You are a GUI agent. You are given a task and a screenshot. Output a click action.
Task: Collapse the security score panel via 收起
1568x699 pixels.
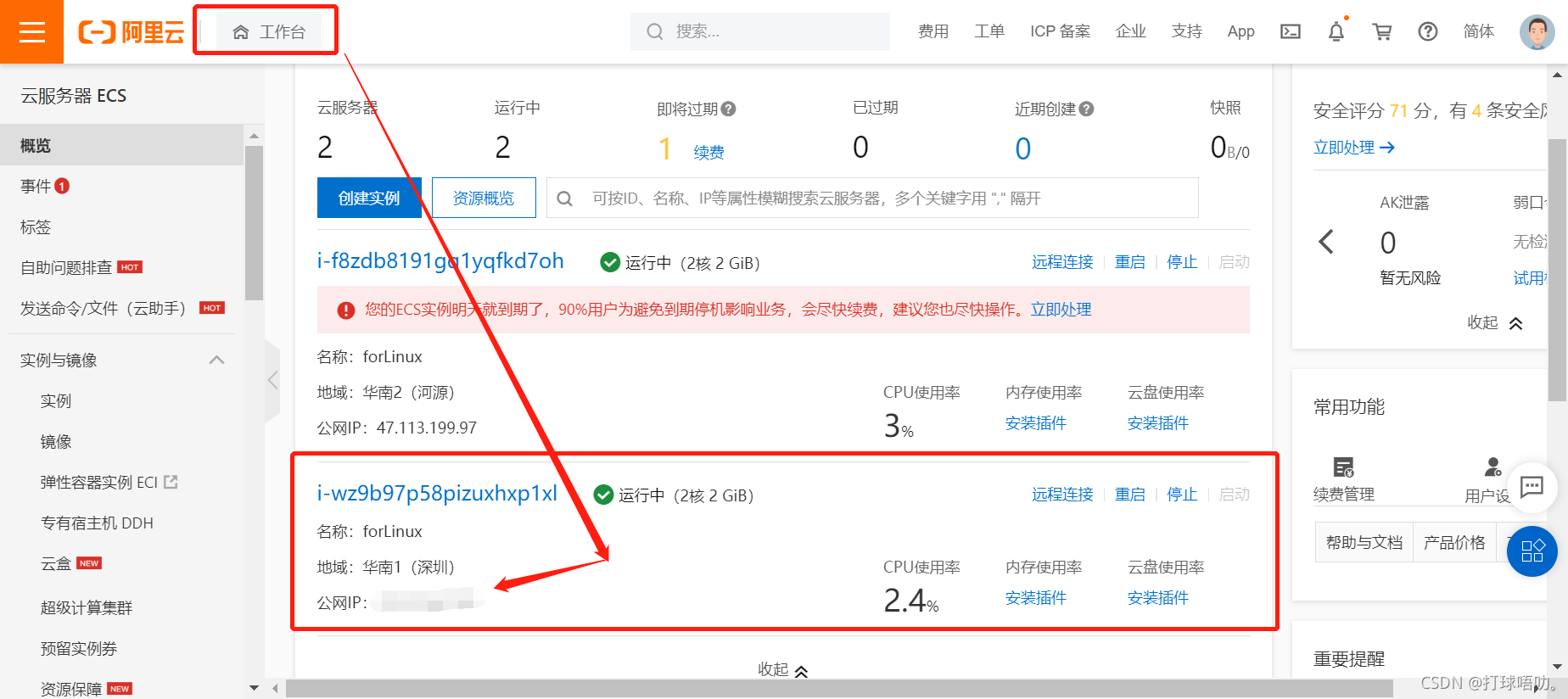click(1495, 322)
